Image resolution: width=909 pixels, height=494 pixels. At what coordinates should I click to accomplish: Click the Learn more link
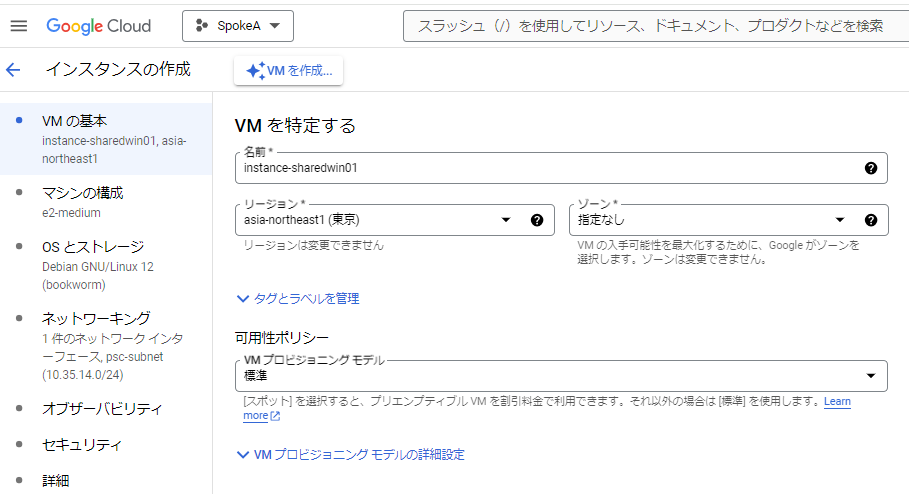[837, 401]
